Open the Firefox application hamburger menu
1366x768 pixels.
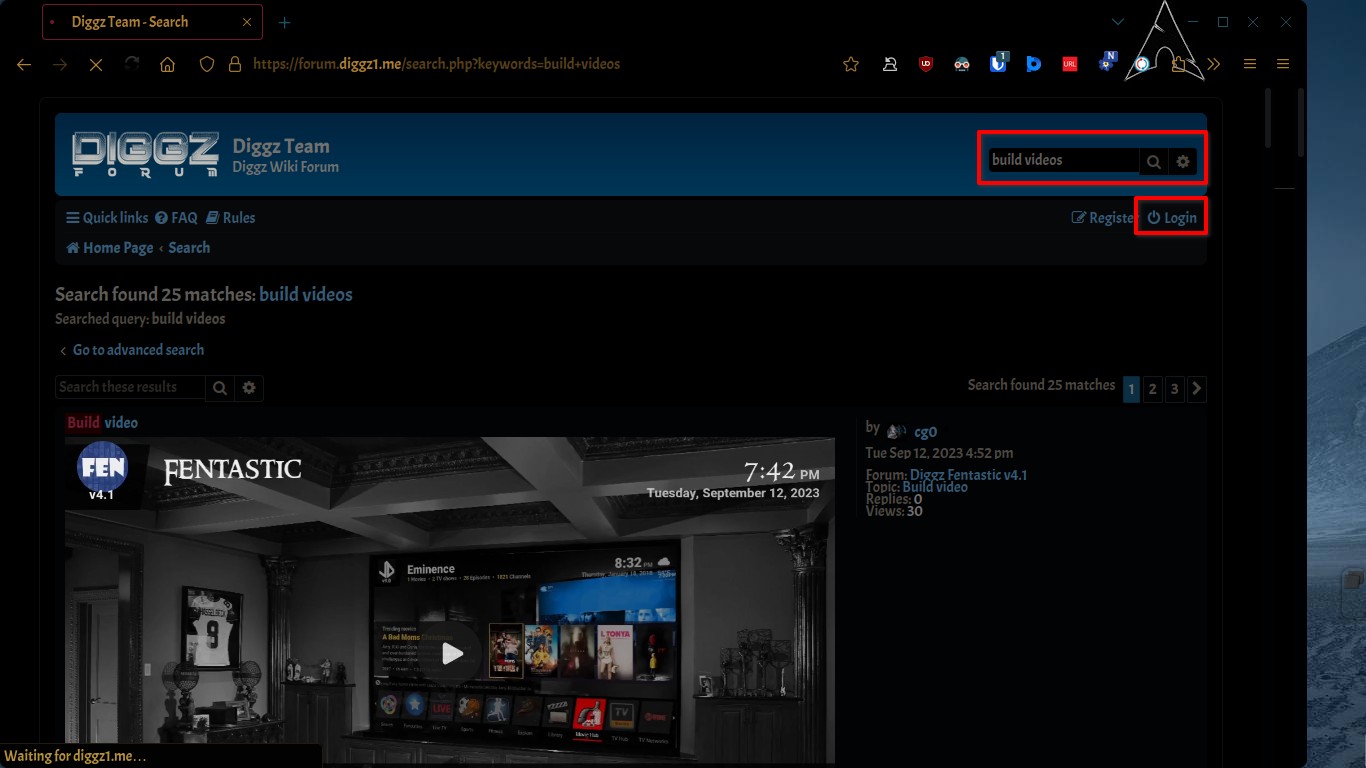[x=1283, y=64]
